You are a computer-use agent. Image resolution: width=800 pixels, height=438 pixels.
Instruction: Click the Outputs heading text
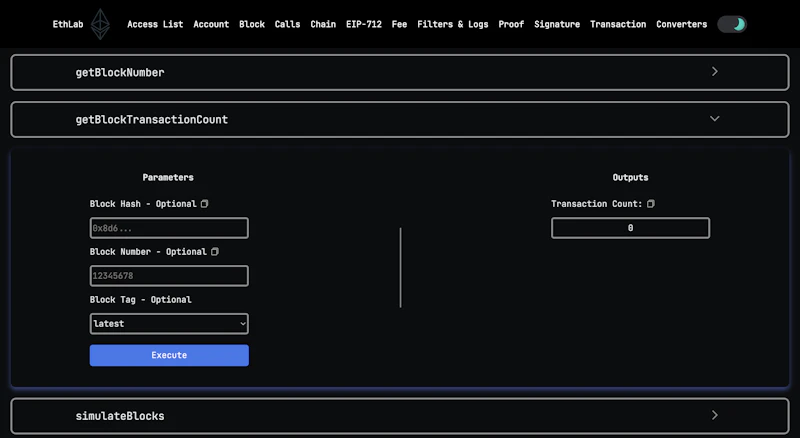[630, 177]
